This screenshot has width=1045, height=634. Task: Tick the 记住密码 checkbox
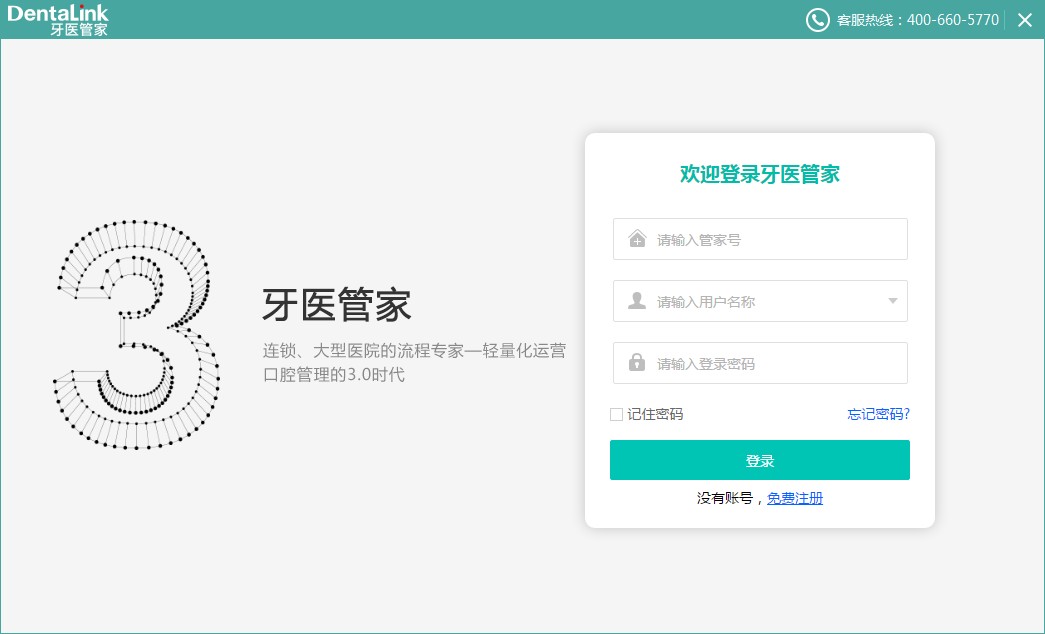[616, 415]
